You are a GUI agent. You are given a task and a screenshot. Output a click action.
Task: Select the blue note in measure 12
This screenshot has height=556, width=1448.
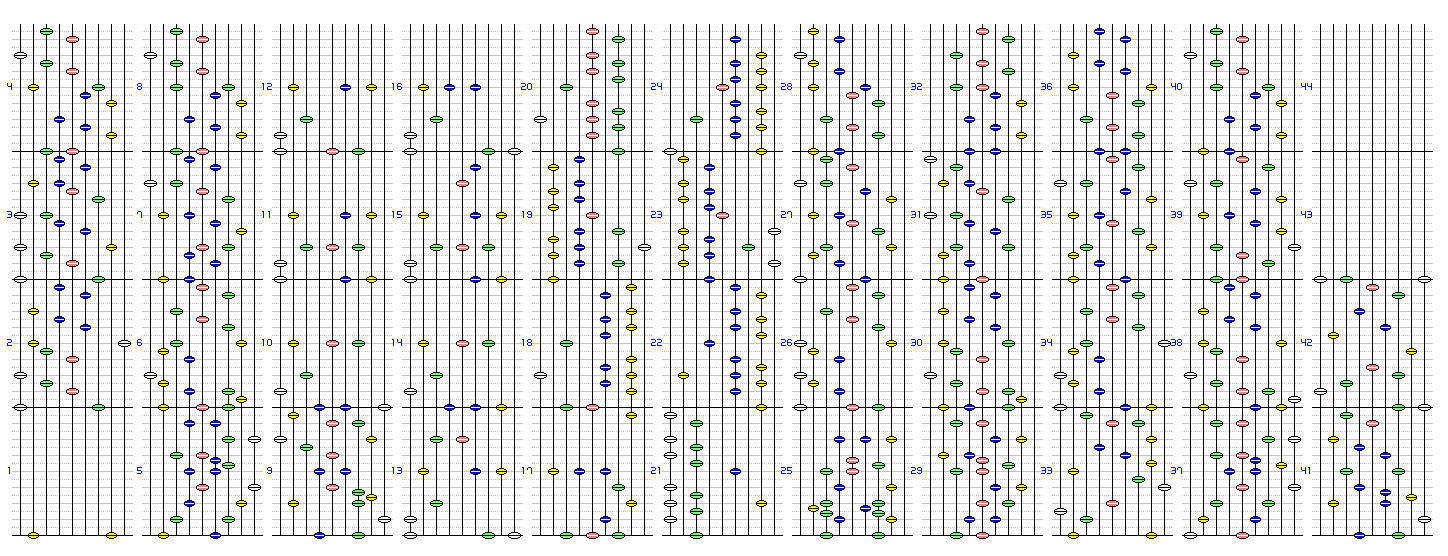[x=345, y=87]
